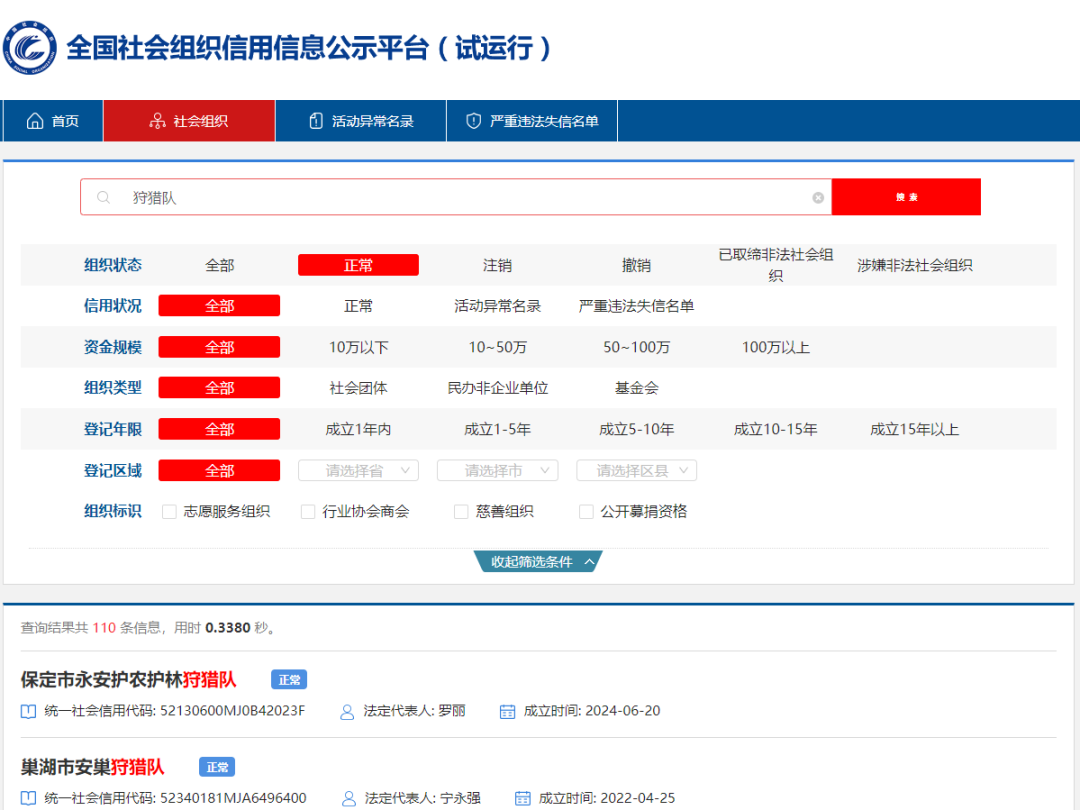Open the 请选择区县 district dropdown
Viewport: 1080px width, 810px height.
(x=636, y=470)
